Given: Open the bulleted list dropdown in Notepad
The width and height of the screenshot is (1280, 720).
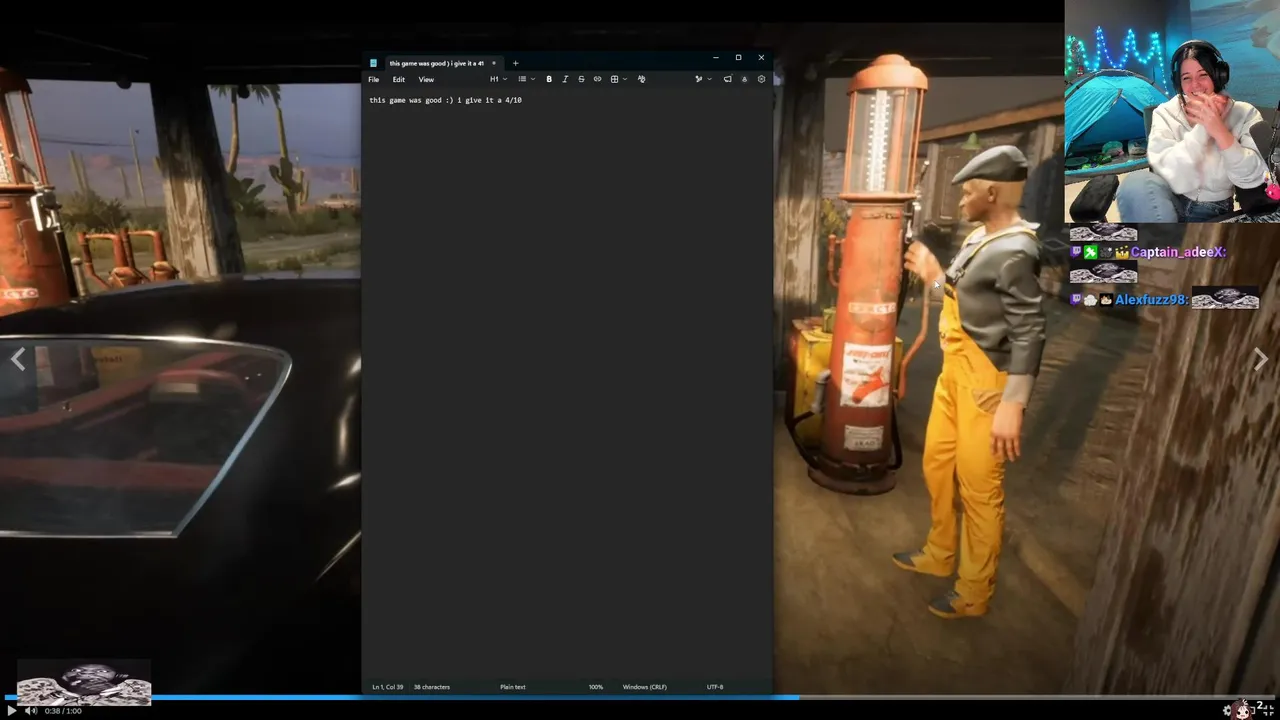Looking at the screenshot, I should [526, 79].
